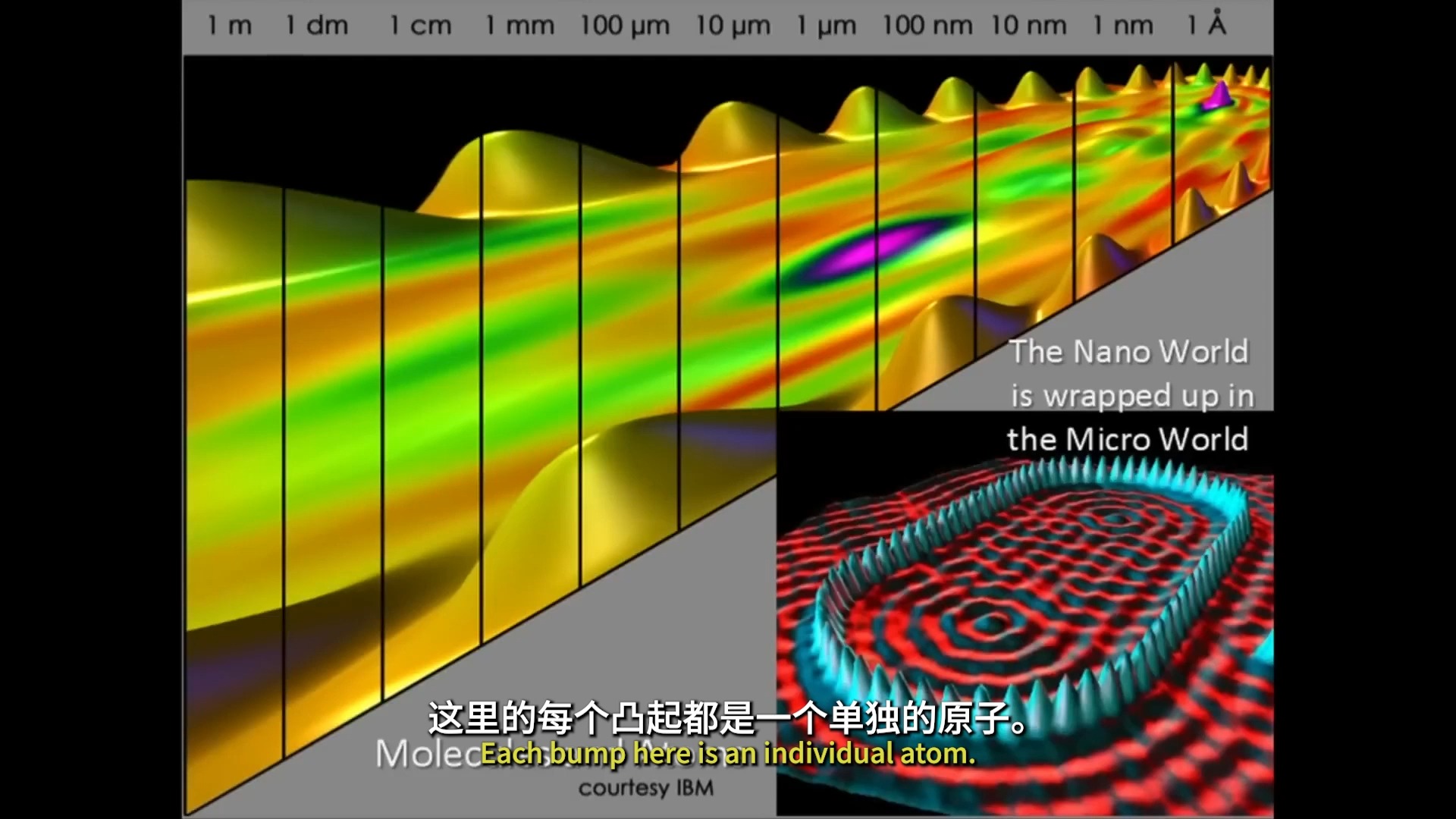
Task: Click 'the Micro World' caption text
Action: click(1128, 439)
